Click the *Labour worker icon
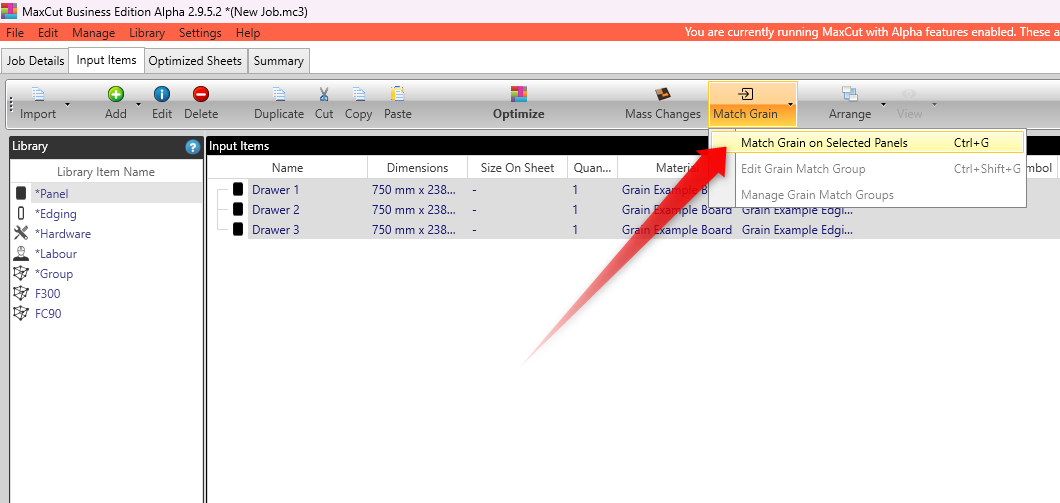Screen dimensions: 1060x503 tap(21, 254)
